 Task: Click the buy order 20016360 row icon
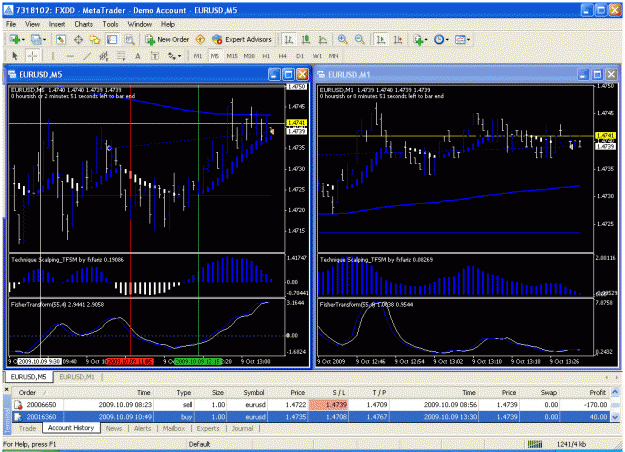click(18, 417)
